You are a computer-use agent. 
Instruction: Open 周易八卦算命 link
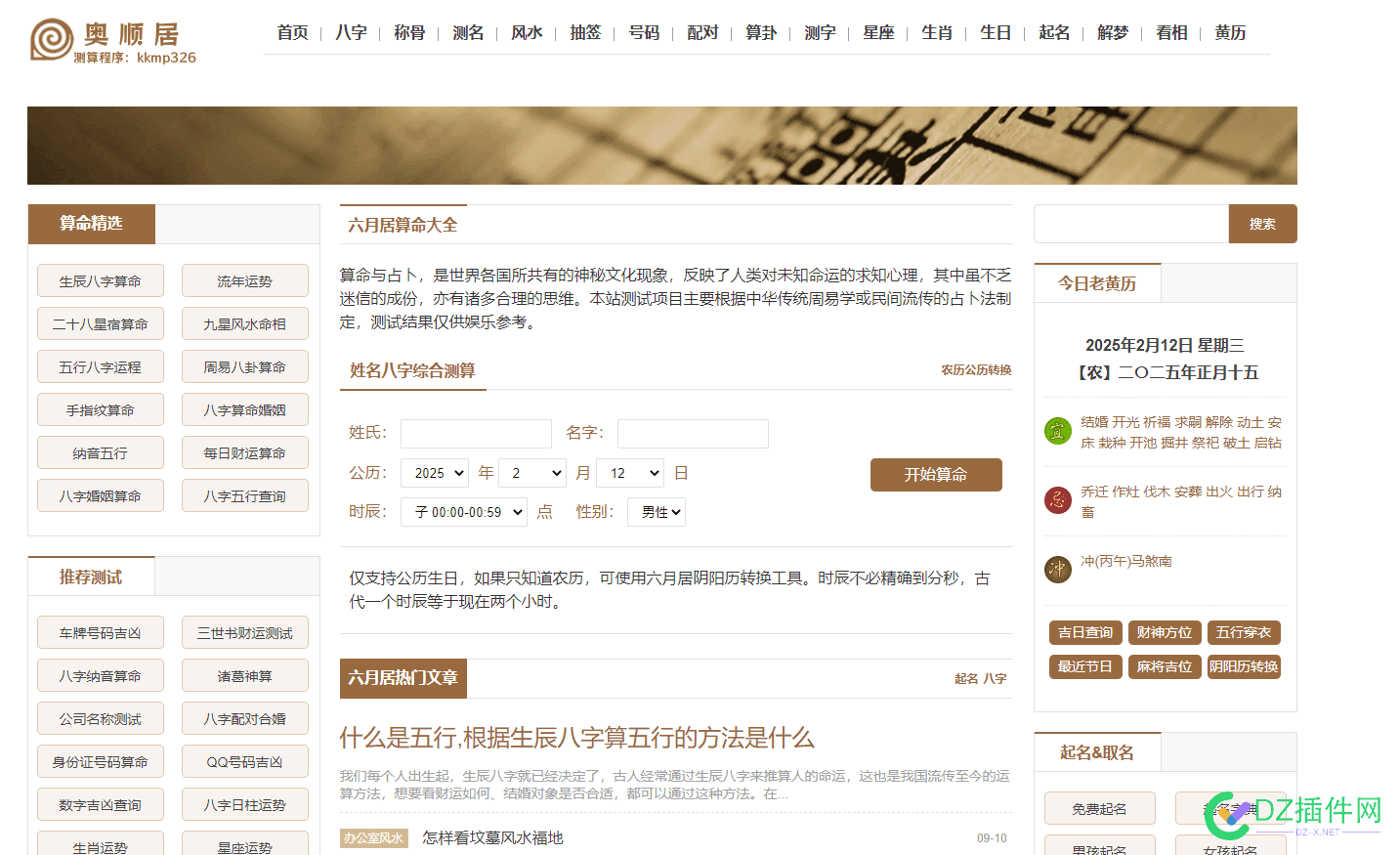point(245,367)
